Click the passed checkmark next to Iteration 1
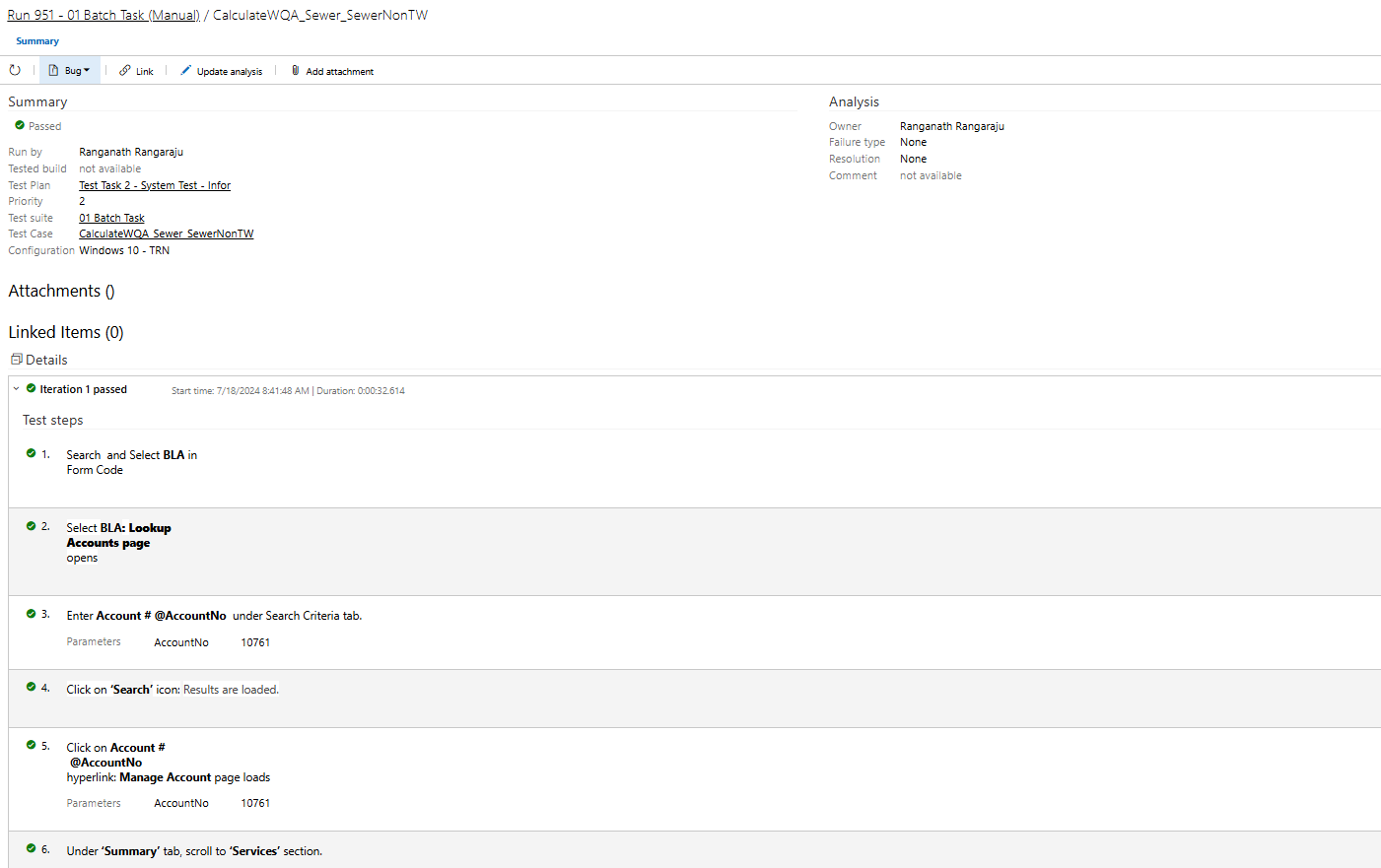 29,388
